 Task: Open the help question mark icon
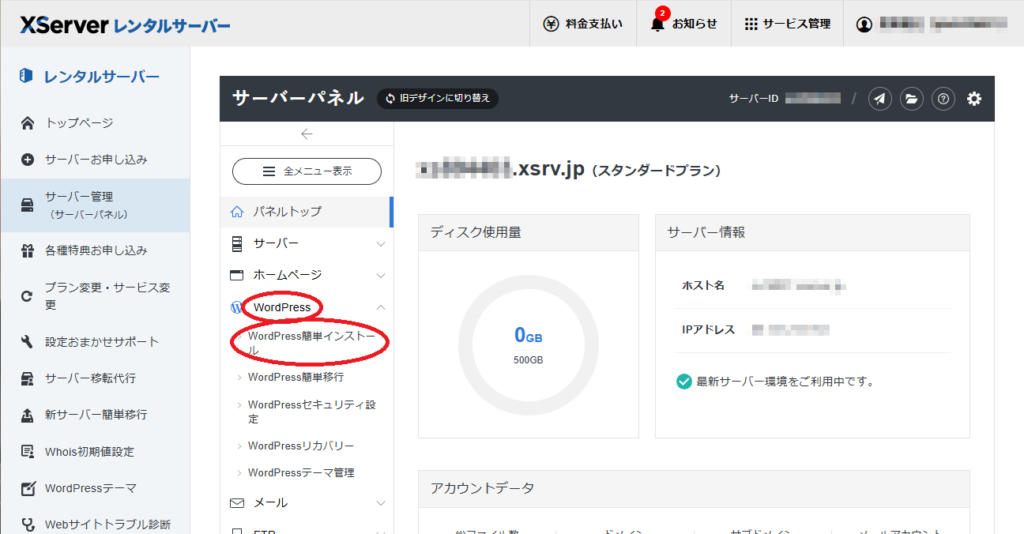coord(943,99)
